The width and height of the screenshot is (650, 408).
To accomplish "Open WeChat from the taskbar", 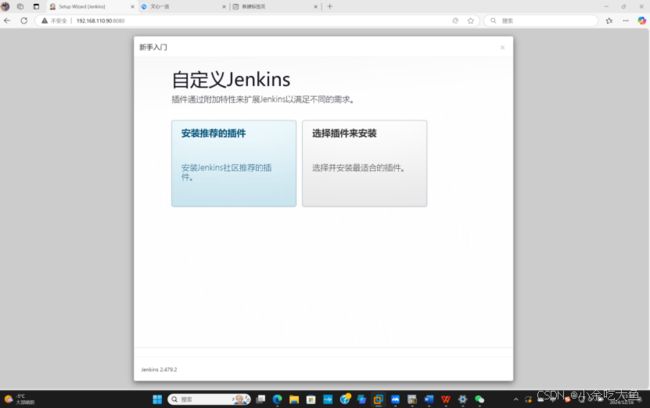I will pos(480,399).
